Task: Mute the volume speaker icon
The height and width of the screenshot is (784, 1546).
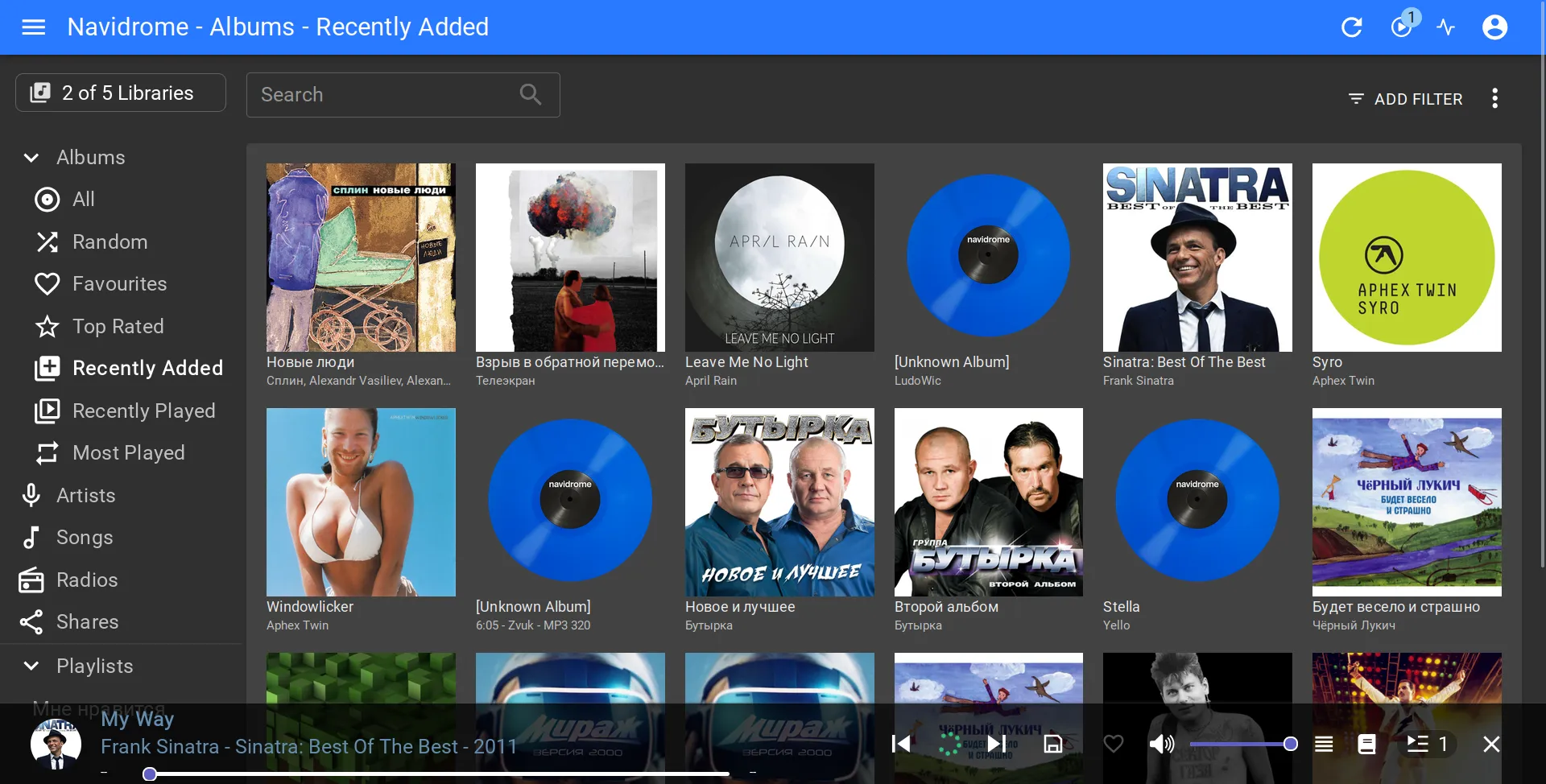Action: [x=1161, y=744]
